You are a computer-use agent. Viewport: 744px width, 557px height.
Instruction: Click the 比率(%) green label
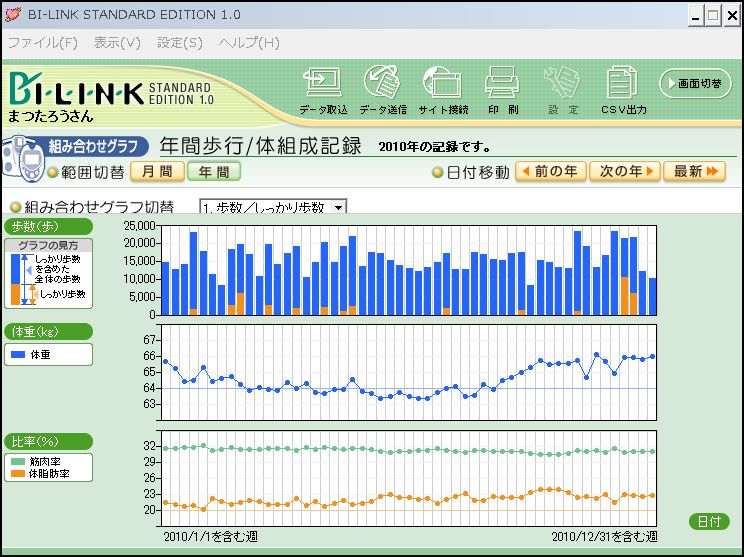point(48,442)
